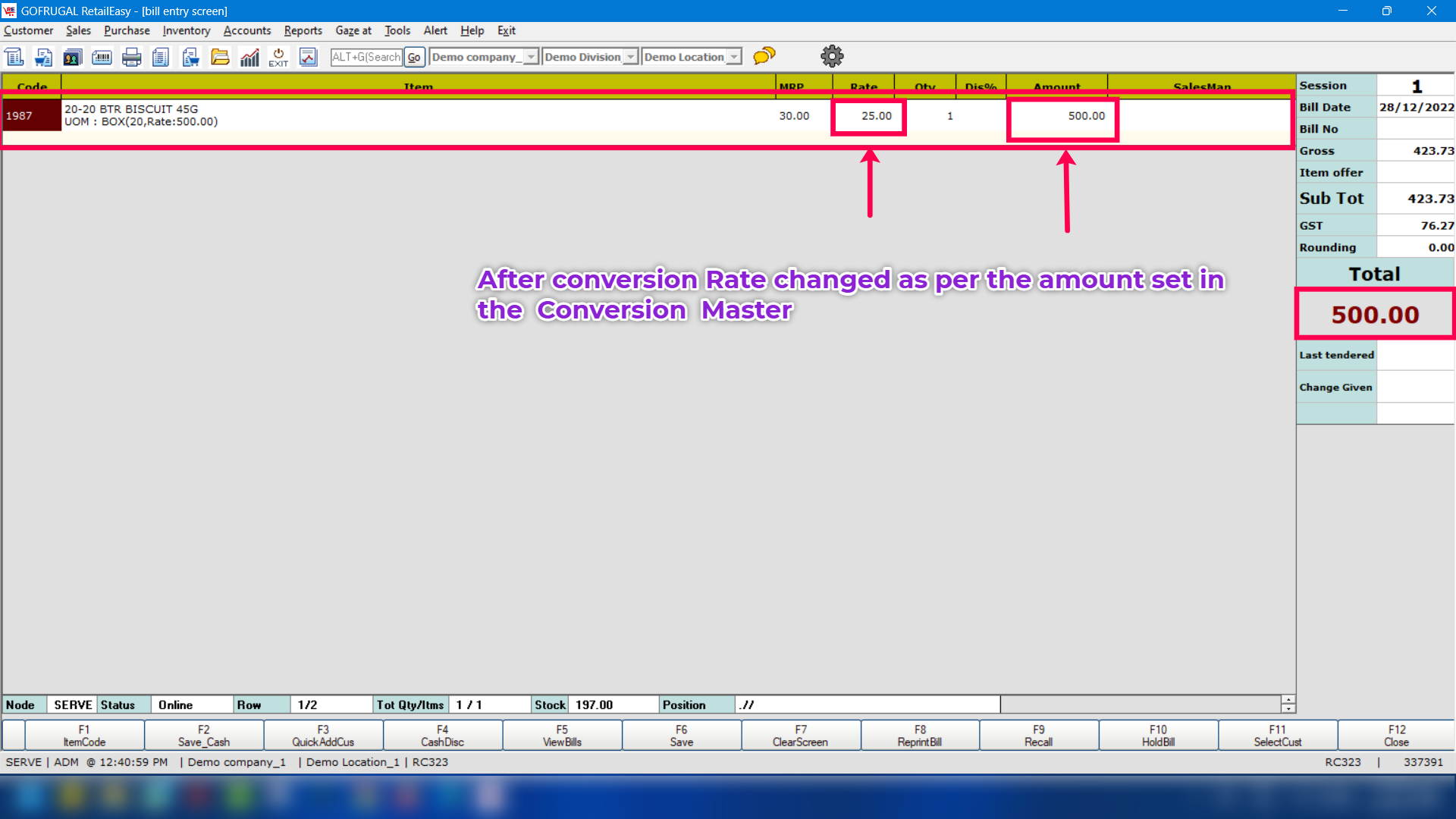Expand the Demo Division dropdown
Image resolution: width=1456 pixels, height=819 pixels.
click(x=630, y=57)
